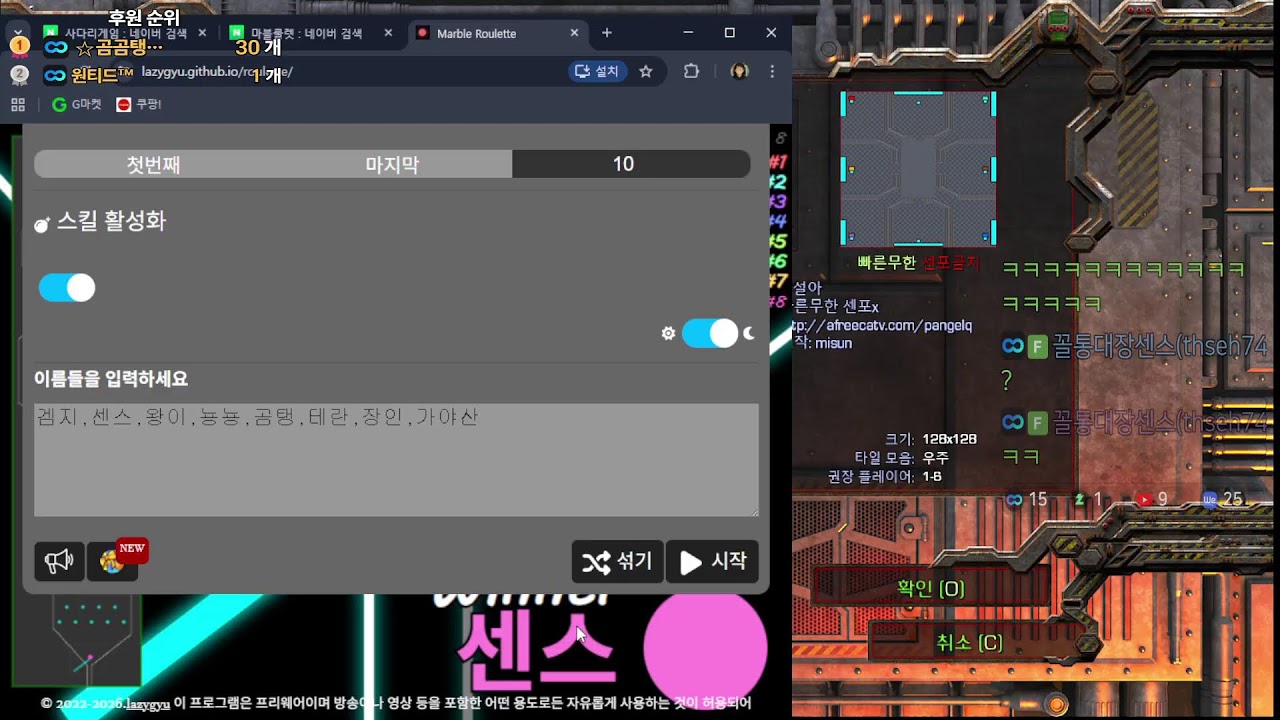The image size is (1280, 720).
Task: Click the bomb icon next to 스킬 활성화
Action: tap(42, 225)
